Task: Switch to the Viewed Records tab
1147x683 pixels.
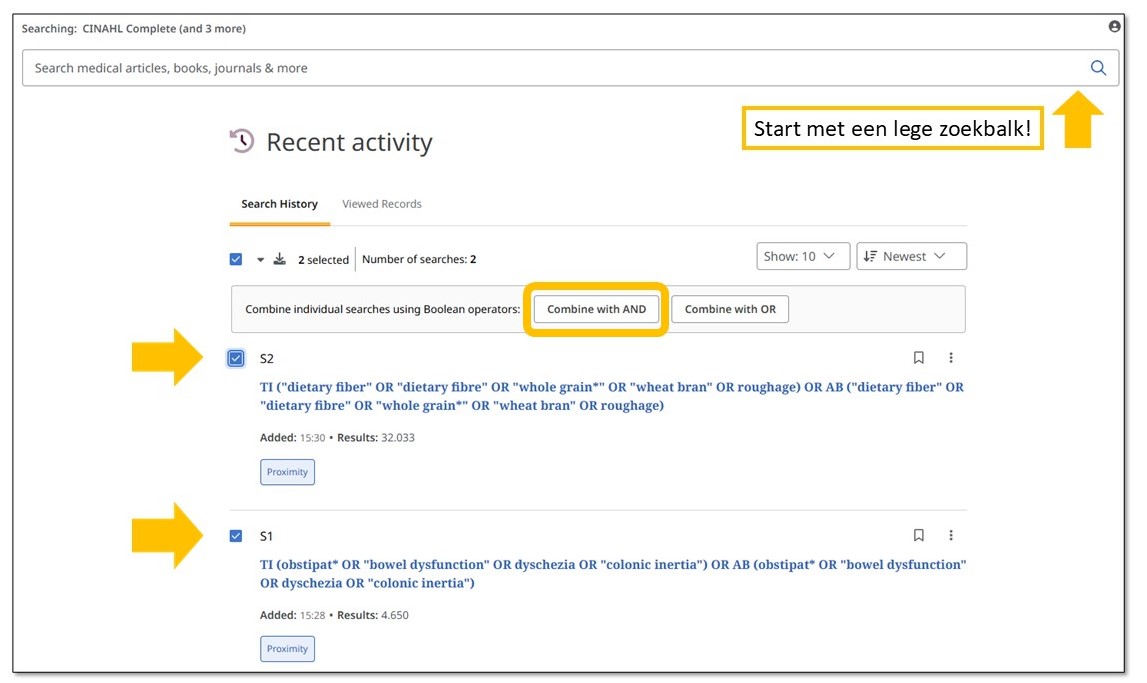Action: [381, 204]
